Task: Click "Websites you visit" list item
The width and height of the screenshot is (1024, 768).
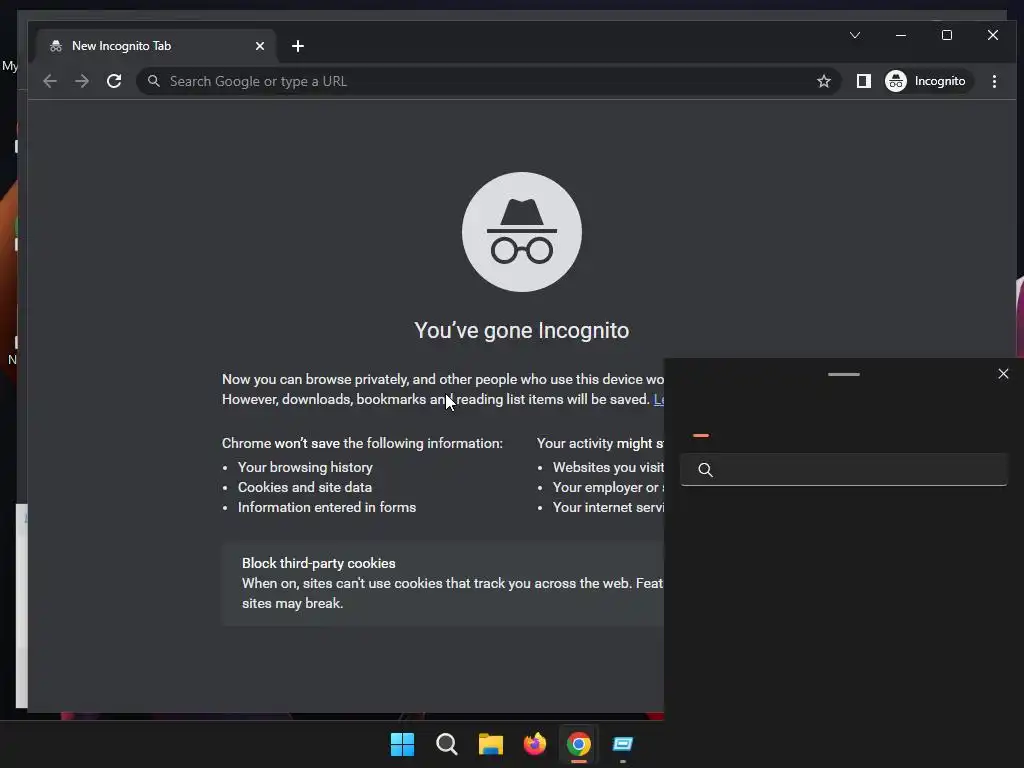Action: pyautogui.click(x=608, y=467)
